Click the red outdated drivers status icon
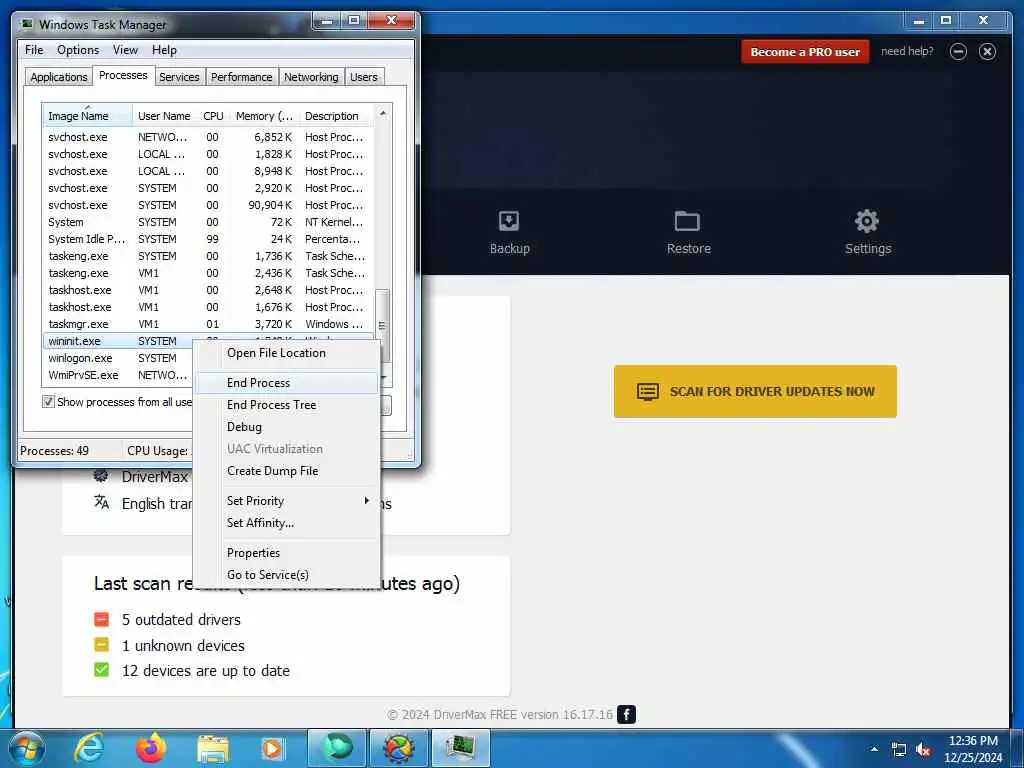The image size is (1024, 768). pyautogui.click(x=101, y=619)
